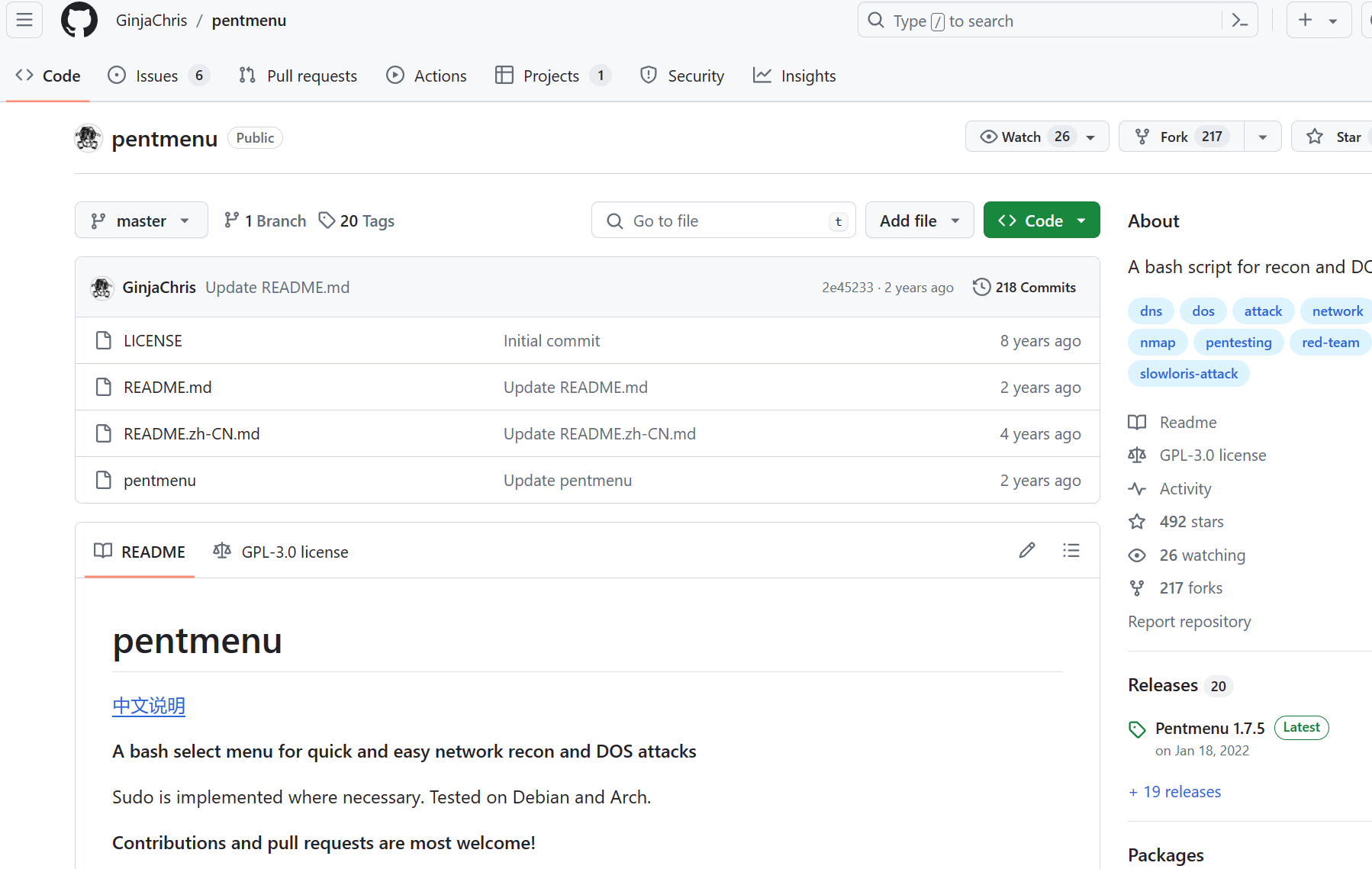This screenshot has width=1372, height=869.
Task: Open the master branch selector
Action: 141,220
